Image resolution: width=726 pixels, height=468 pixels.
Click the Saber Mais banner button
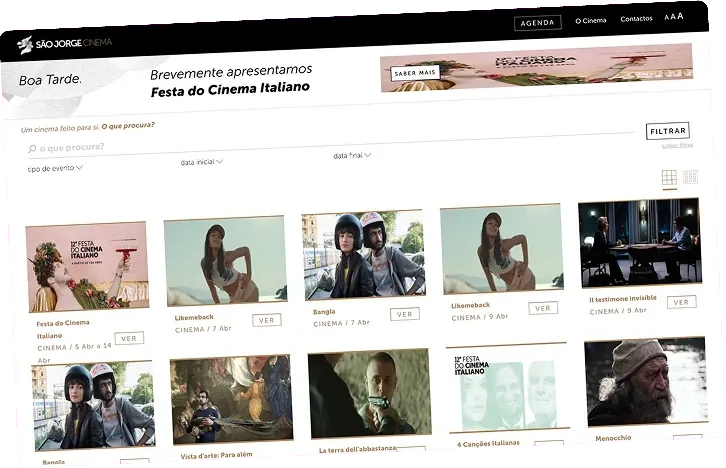pos(415,73)
